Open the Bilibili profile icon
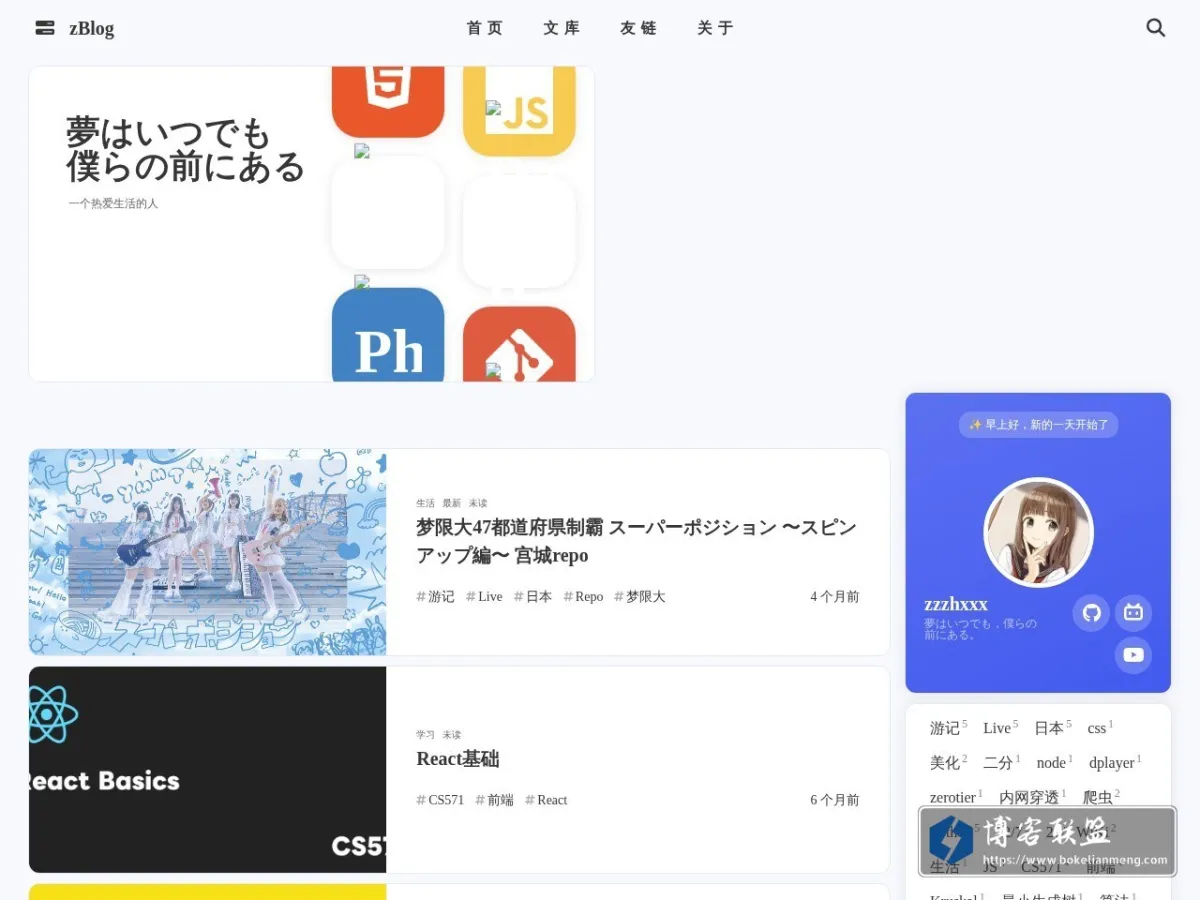The width and height of the screenshot is (1200, 900). (x=1133, y=613)
